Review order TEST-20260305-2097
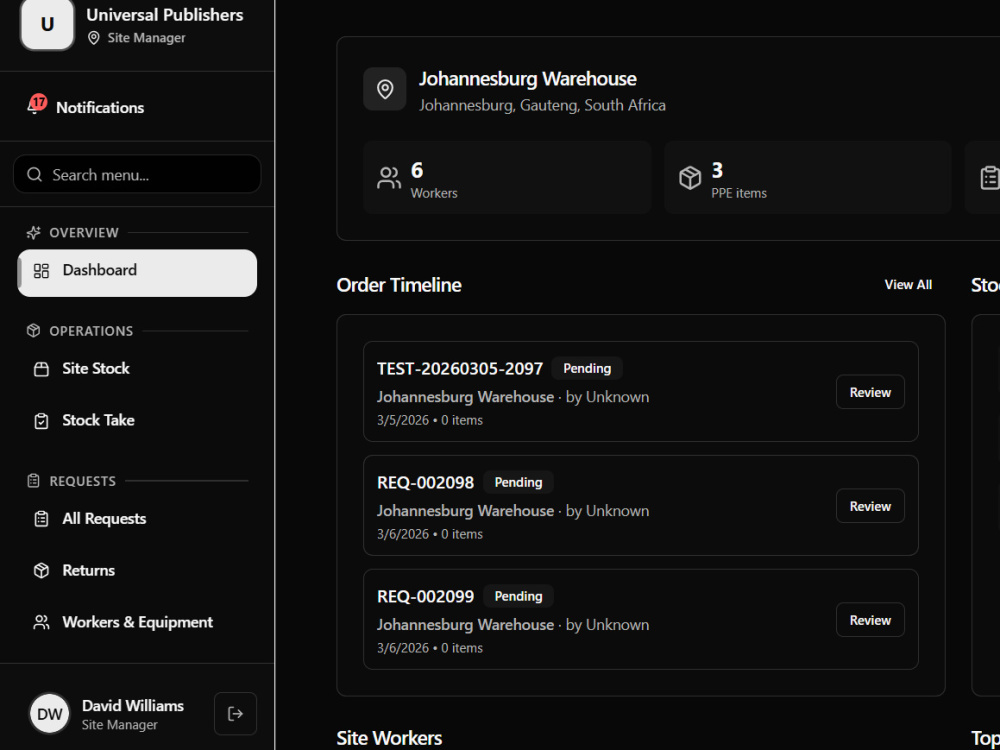 pyautogui.click(x=870, y=392)
